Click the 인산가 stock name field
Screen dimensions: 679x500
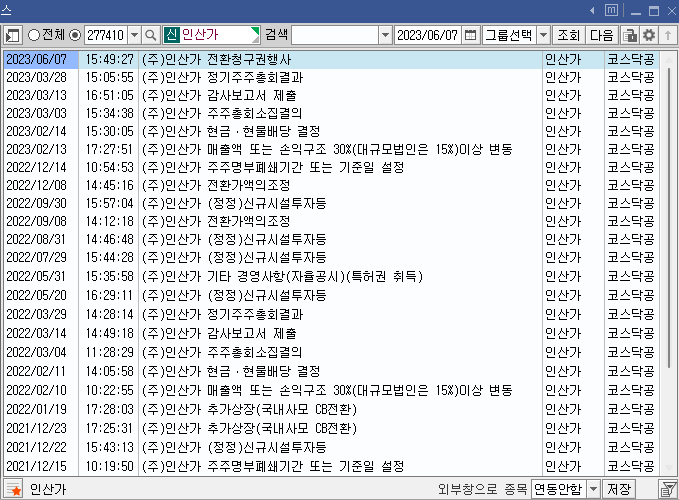coord(212,35)
